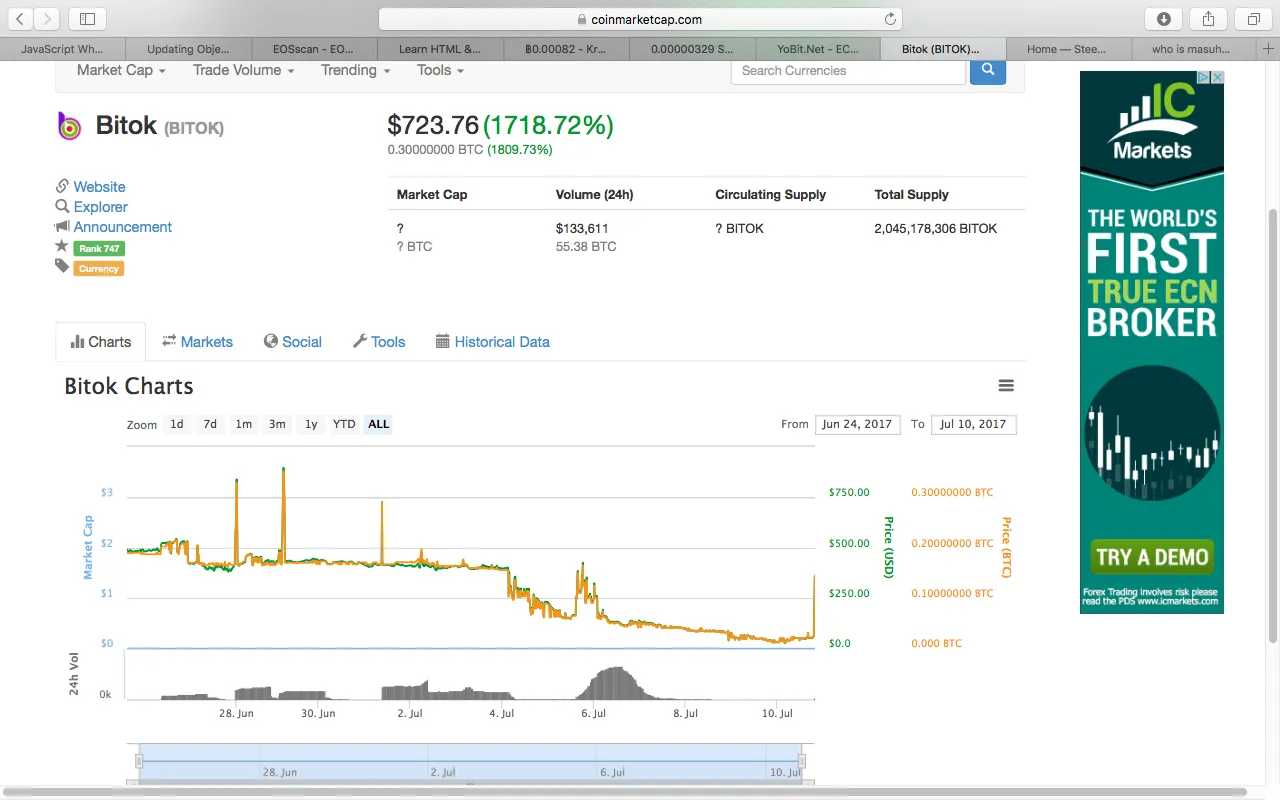Set chart zoom to YTD

(x=344, y=424)
